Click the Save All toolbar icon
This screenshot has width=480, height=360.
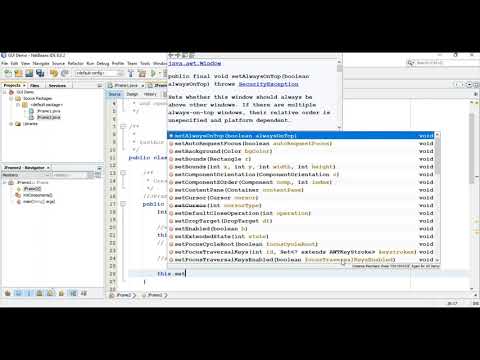point(40,73)
